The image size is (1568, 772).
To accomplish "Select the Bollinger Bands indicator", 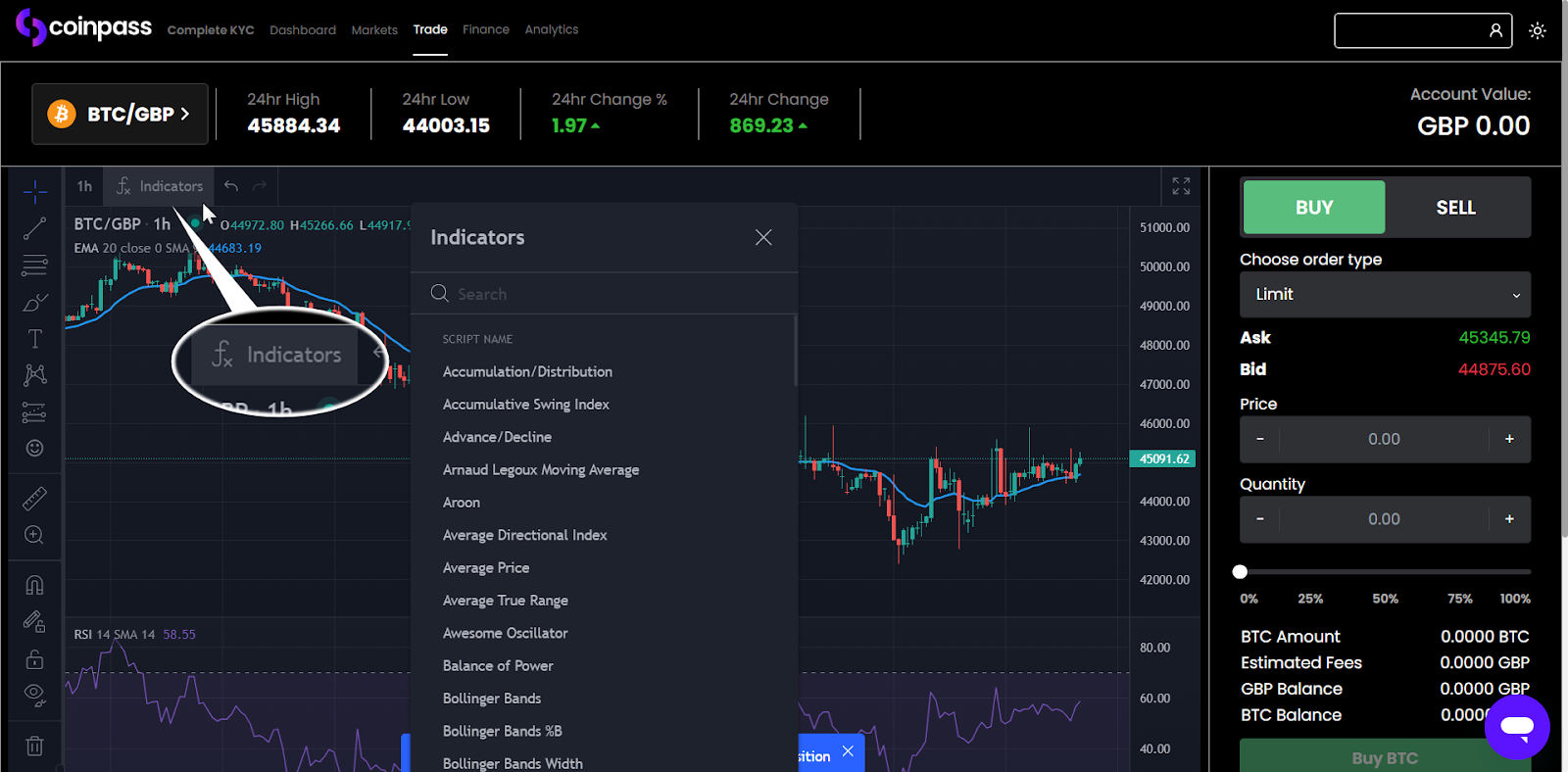I will pyautogui.click(x=492, y=699).
